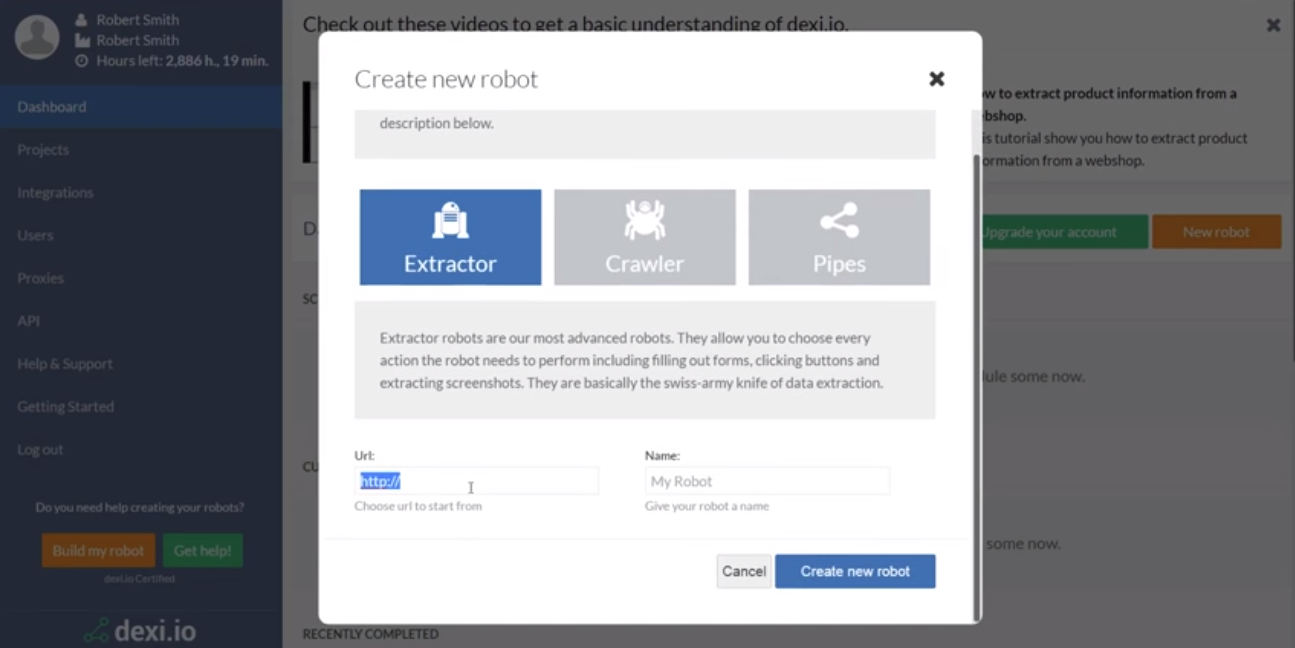Choose the Crawler robot type tile

click(645, 237)
